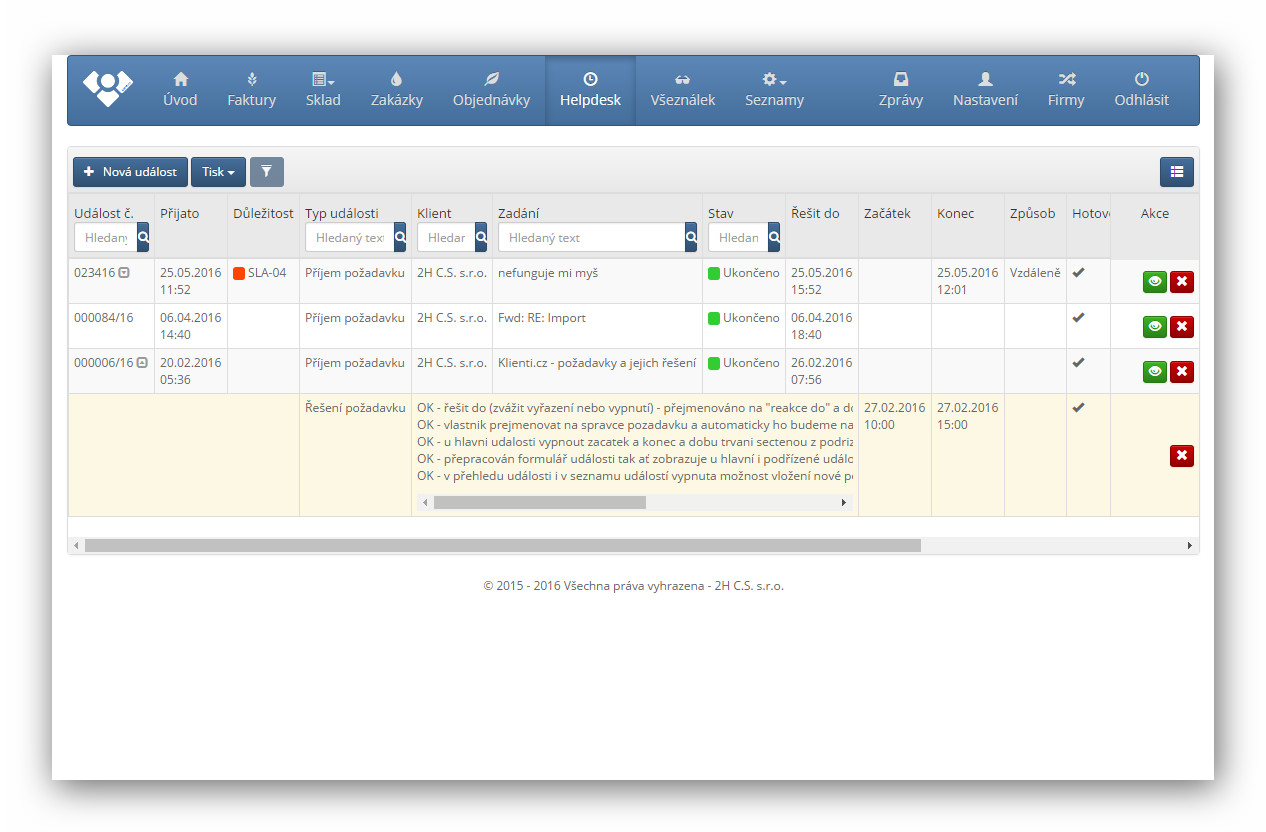This screenshot has height=832, width=1266.
Task: View event 000084/16 with green eye button
Action: [1154, 326]
